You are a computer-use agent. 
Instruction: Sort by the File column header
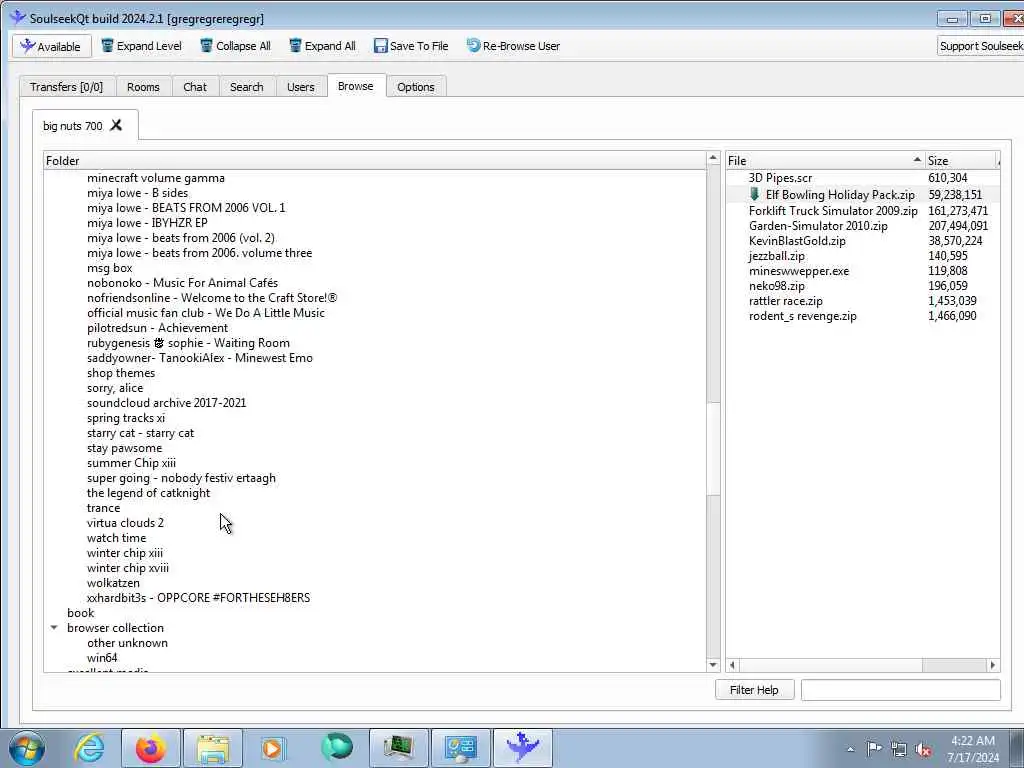[825, 161]
